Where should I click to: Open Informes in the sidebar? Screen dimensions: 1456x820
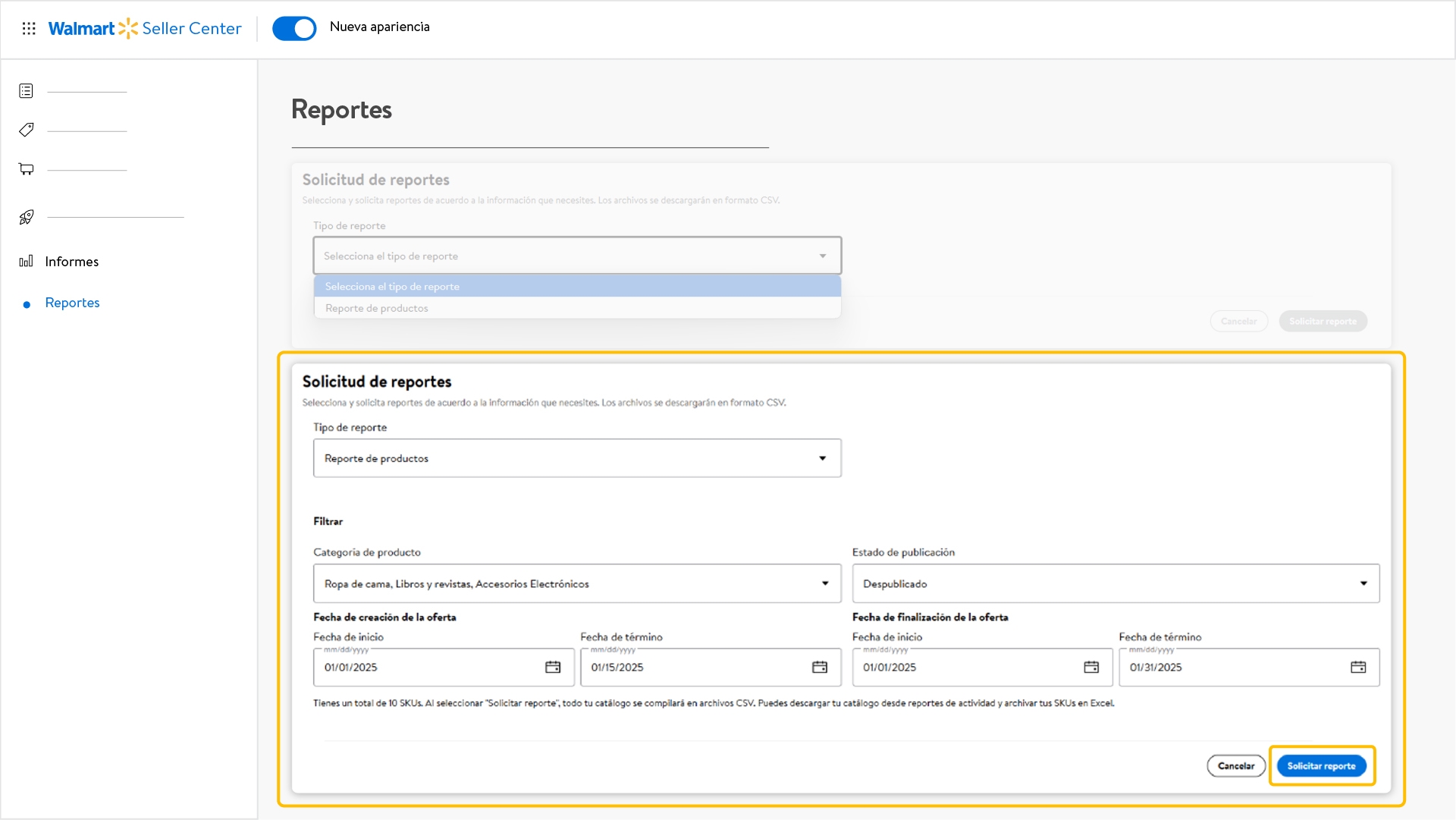pos(71,262)
